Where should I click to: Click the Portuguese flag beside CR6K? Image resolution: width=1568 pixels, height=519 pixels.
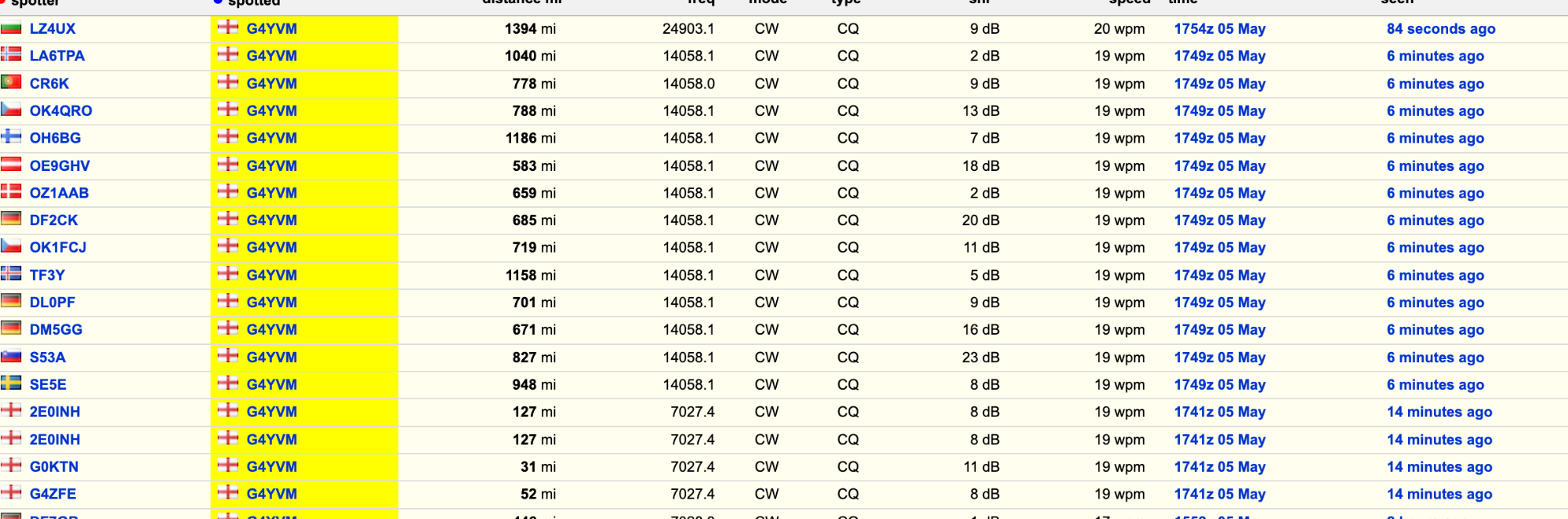click(x=11, y=82)
